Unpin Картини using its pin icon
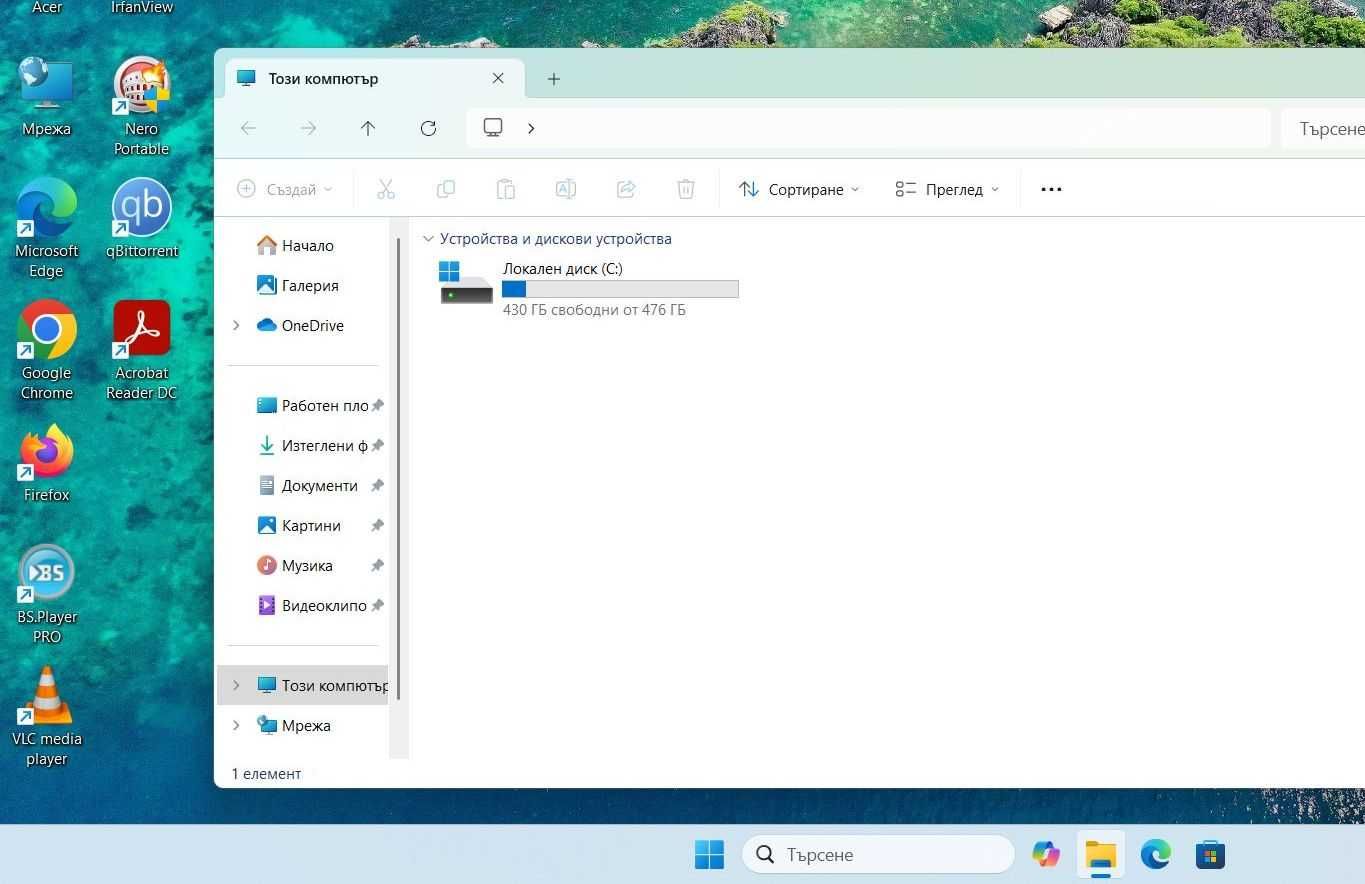Viewport: 1365px width, 884px height. (x=377, y=525)
